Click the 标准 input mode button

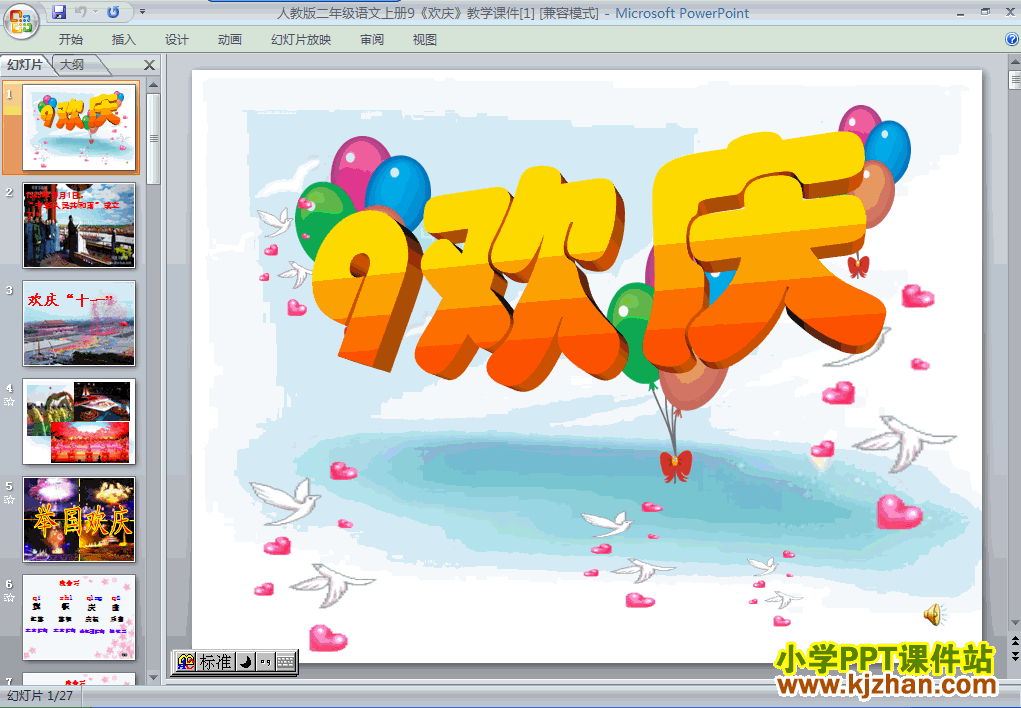215,662
